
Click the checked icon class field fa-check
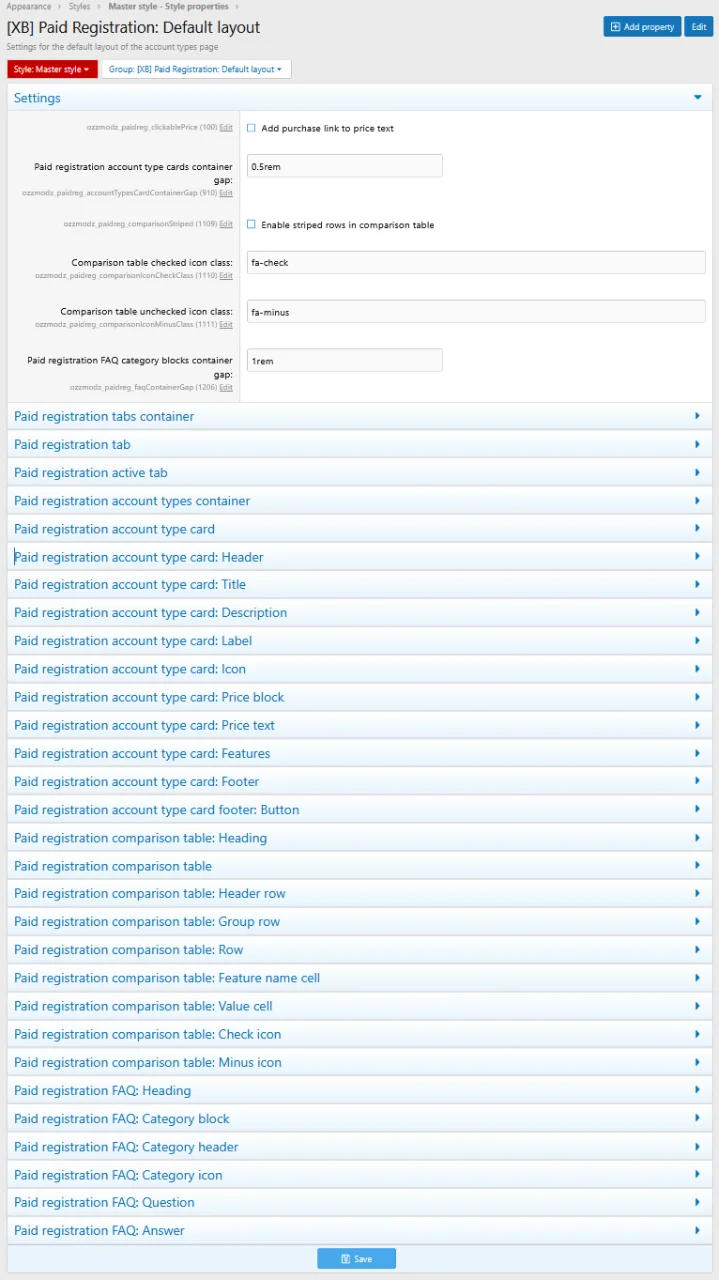pyautogui.click(x=476, y=263)
